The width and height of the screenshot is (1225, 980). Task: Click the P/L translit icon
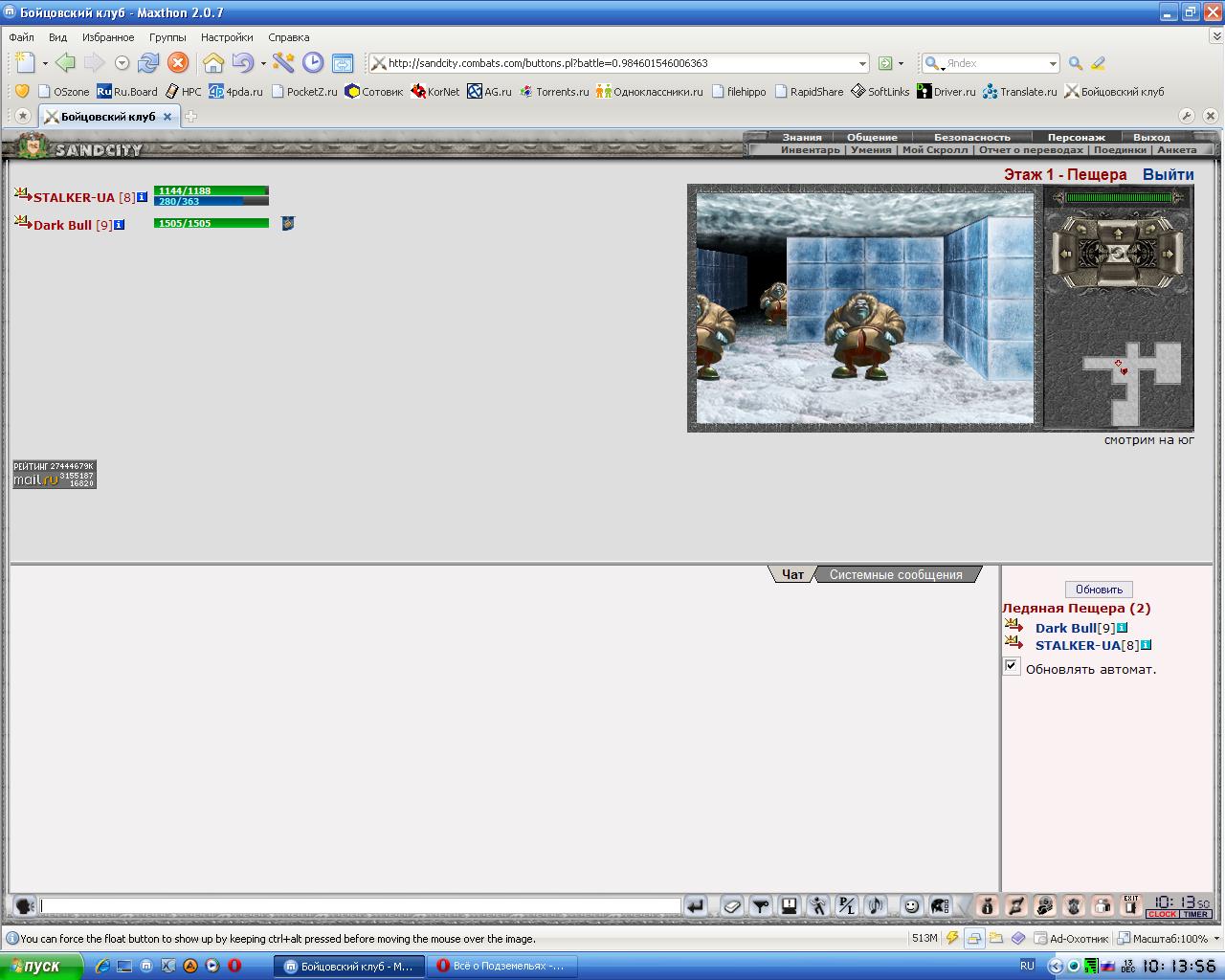click(846, 905)
